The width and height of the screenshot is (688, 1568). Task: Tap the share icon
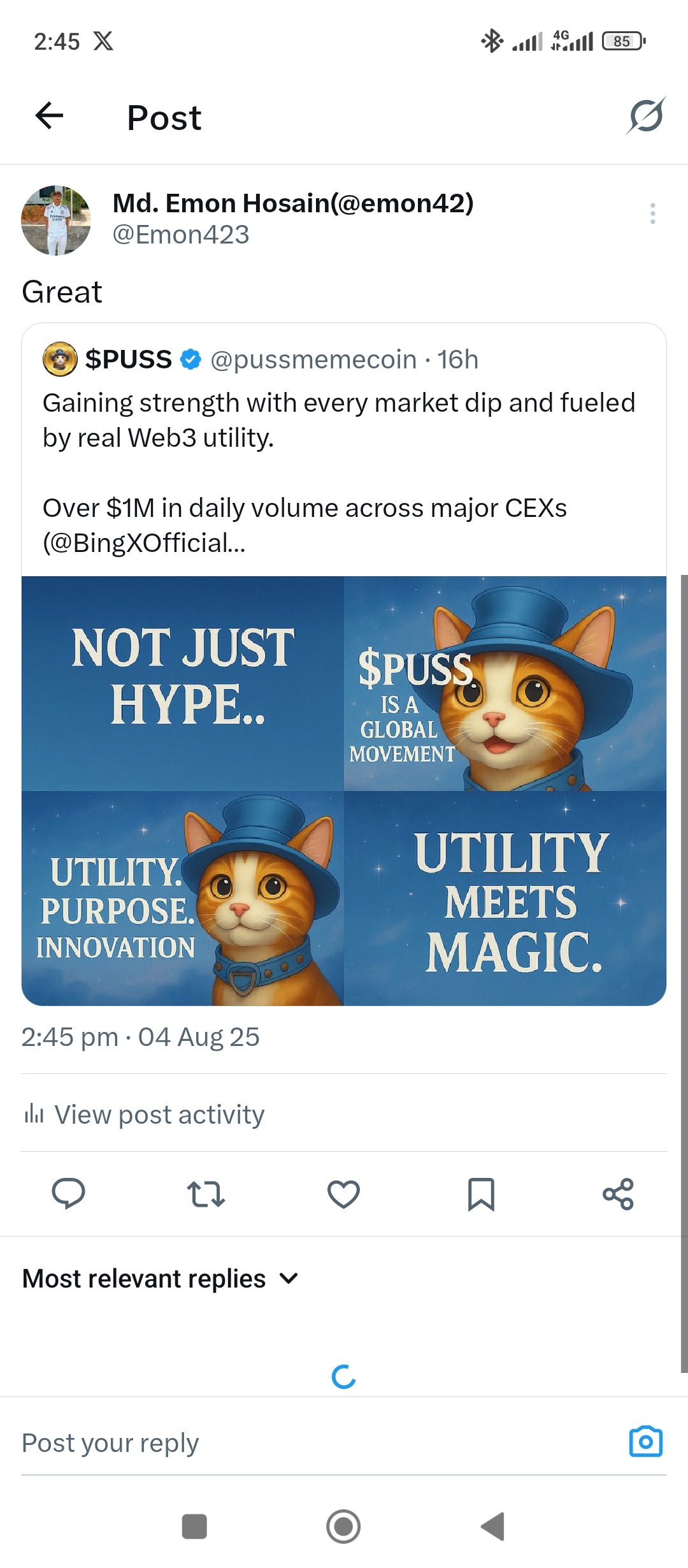619,1194
